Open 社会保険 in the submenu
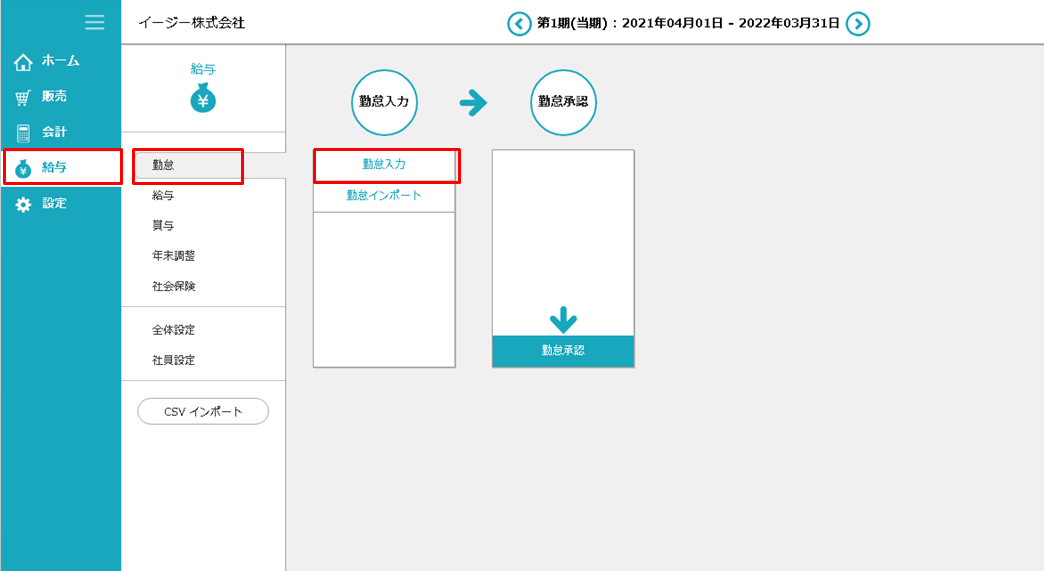Screen dimensions: 1044x571 click(x=174, y=286)
